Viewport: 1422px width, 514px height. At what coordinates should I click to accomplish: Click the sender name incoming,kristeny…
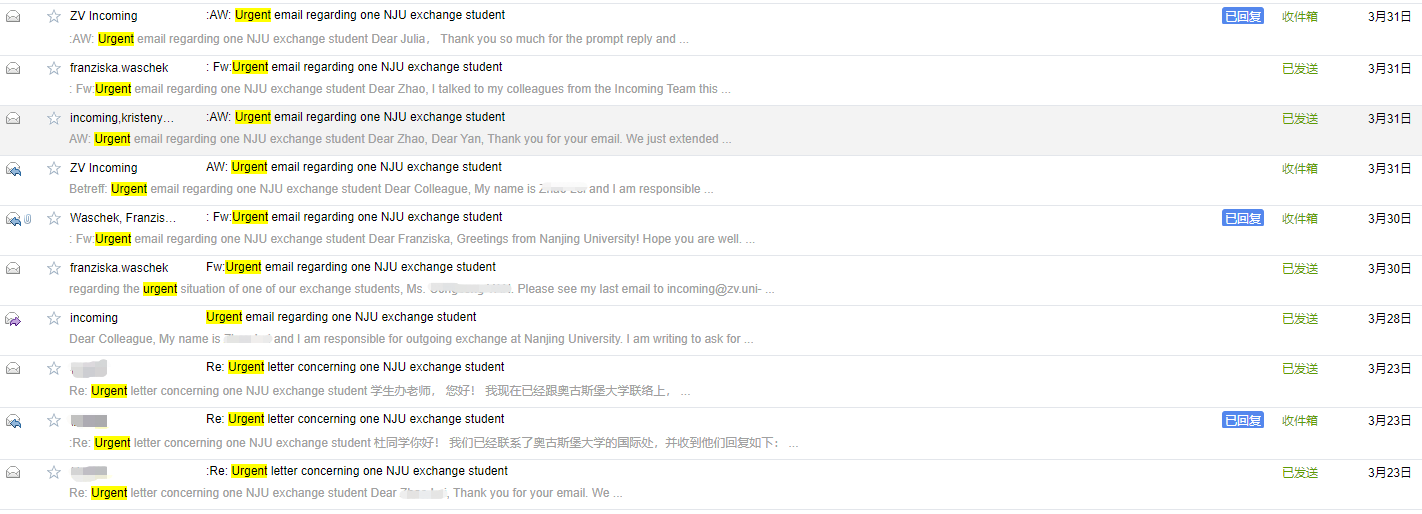(x=122, y=118)
